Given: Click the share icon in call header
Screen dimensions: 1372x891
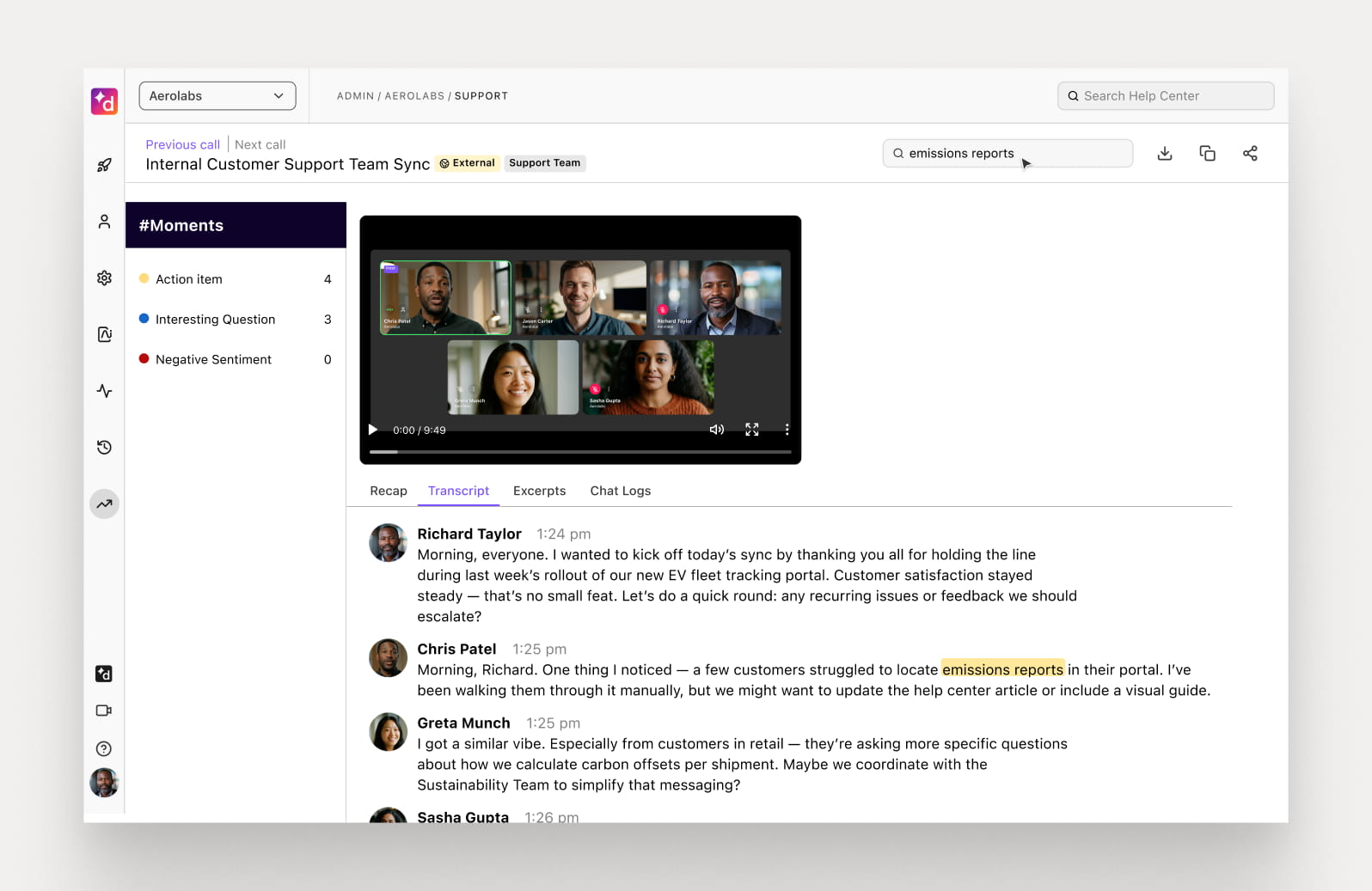Looking at the screenshot, I should [1250, 153].
